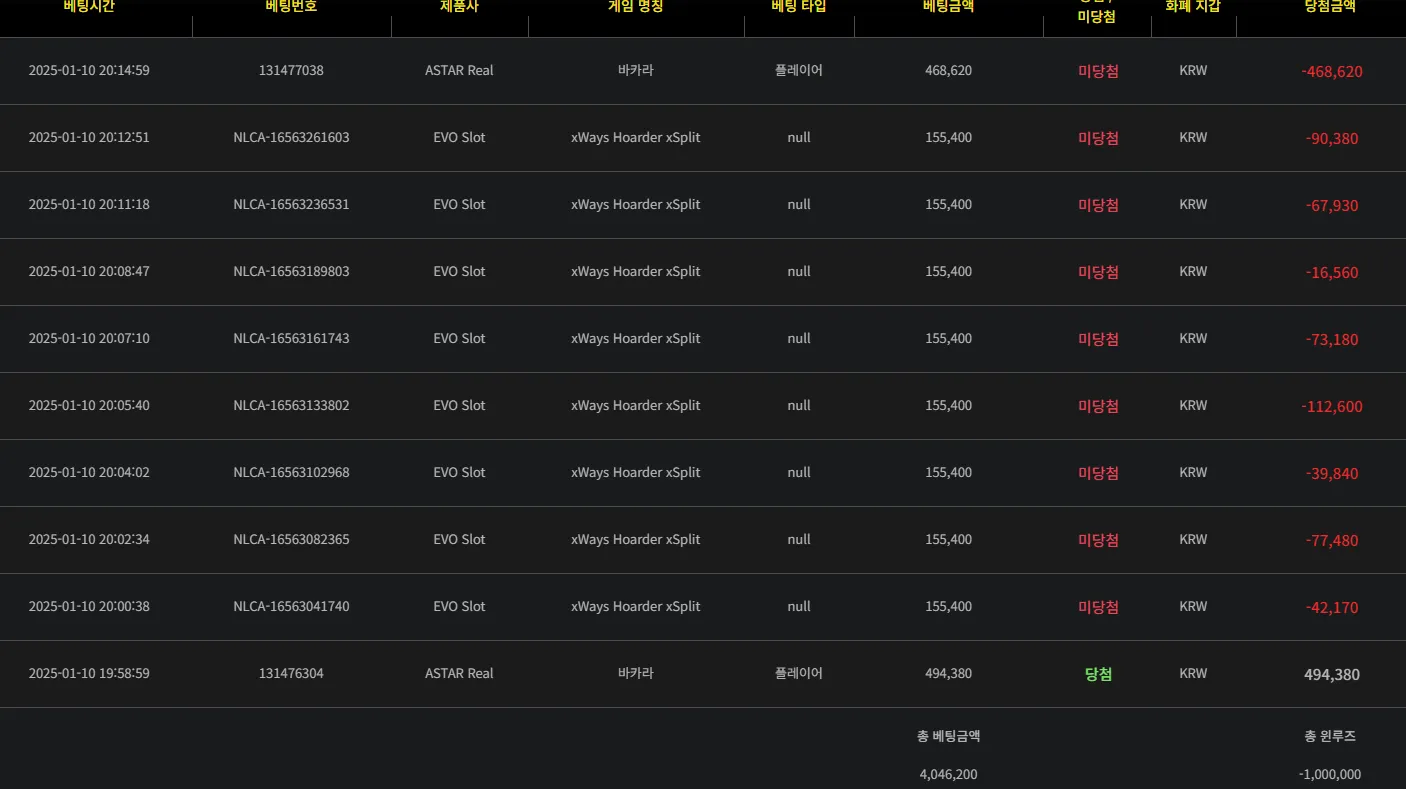Select bet number NLCA-16563041740
This screenshot has width=1406, height=789.
[291, 607]
